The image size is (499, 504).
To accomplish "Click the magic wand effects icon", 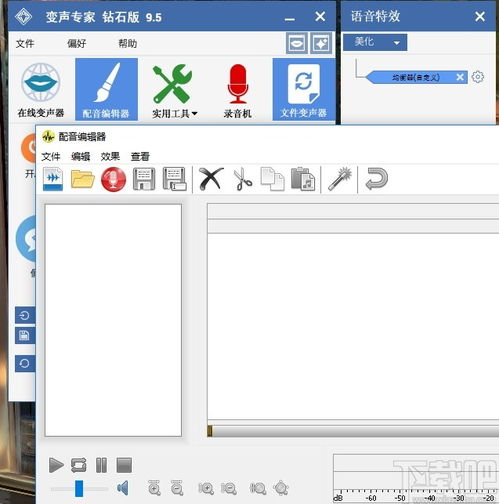I will [x=340, y=179].
